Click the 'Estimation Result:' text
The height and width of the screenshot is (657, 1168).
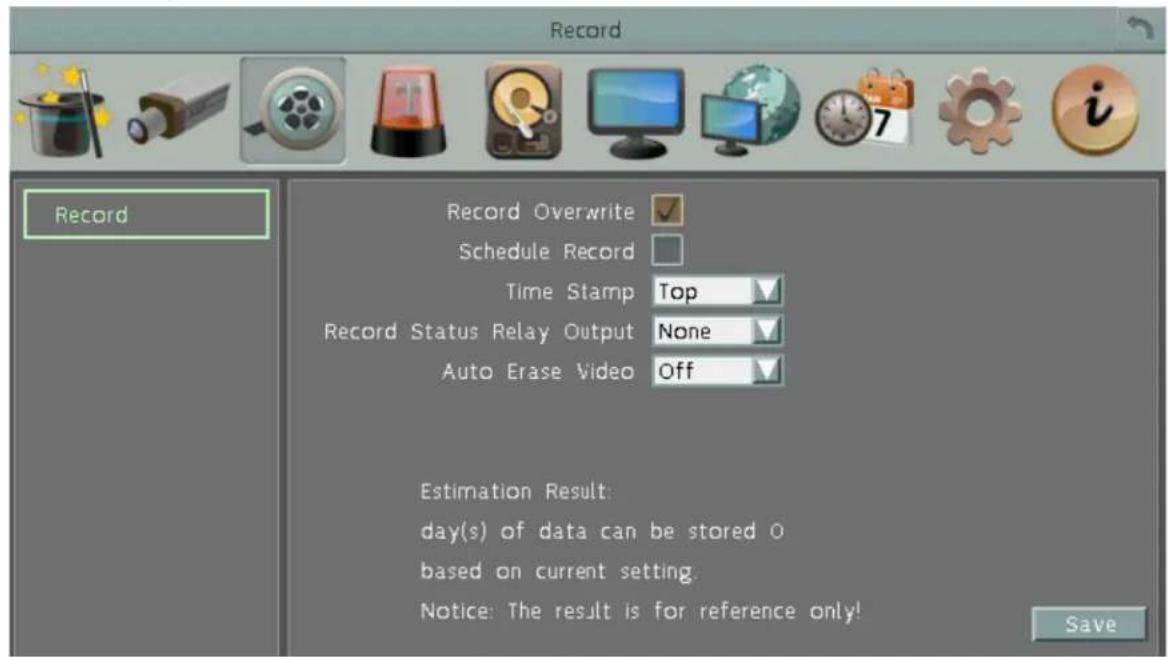tap(515, 492)
